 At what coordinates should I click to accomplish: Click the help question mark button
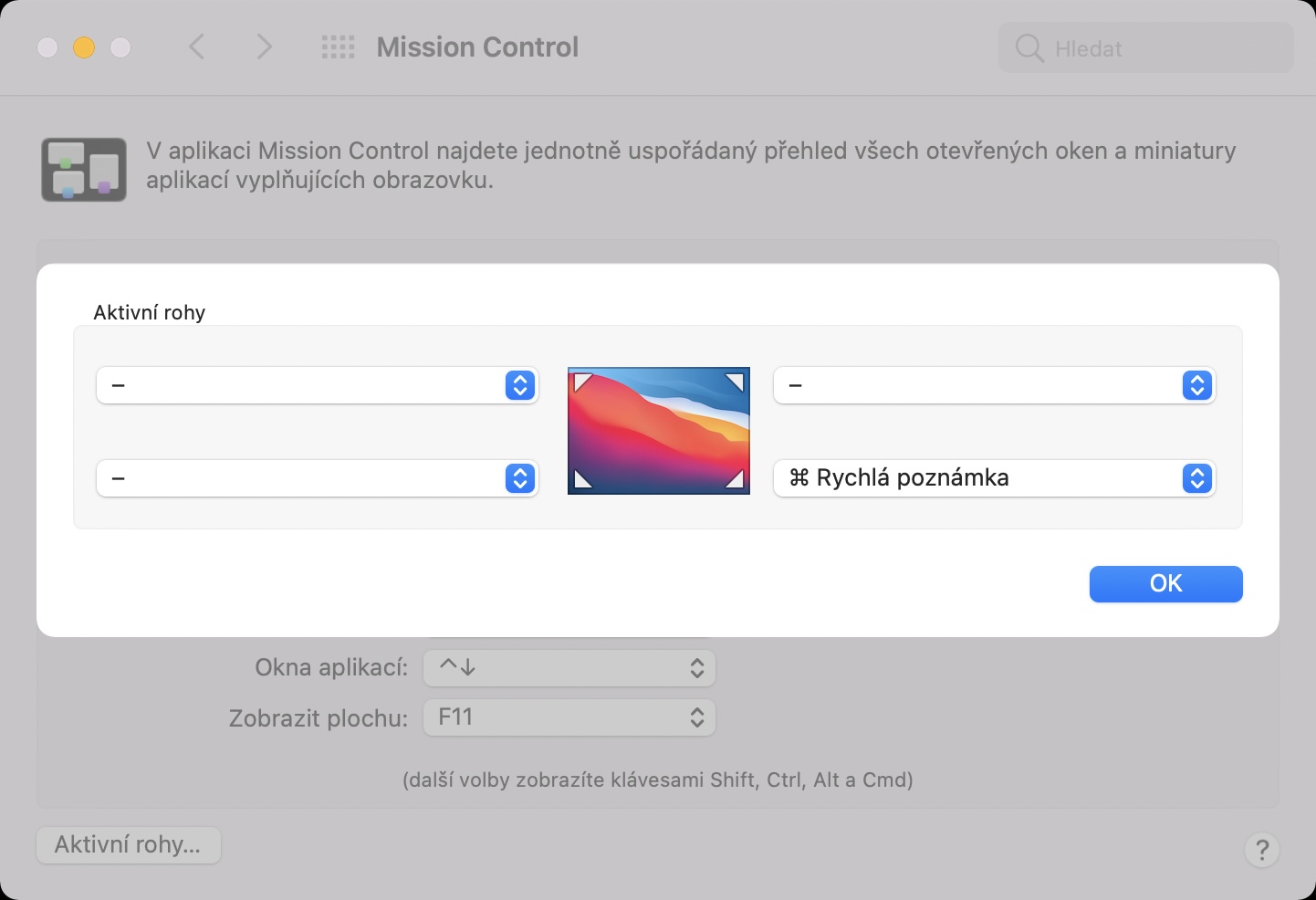(1261, 850)
